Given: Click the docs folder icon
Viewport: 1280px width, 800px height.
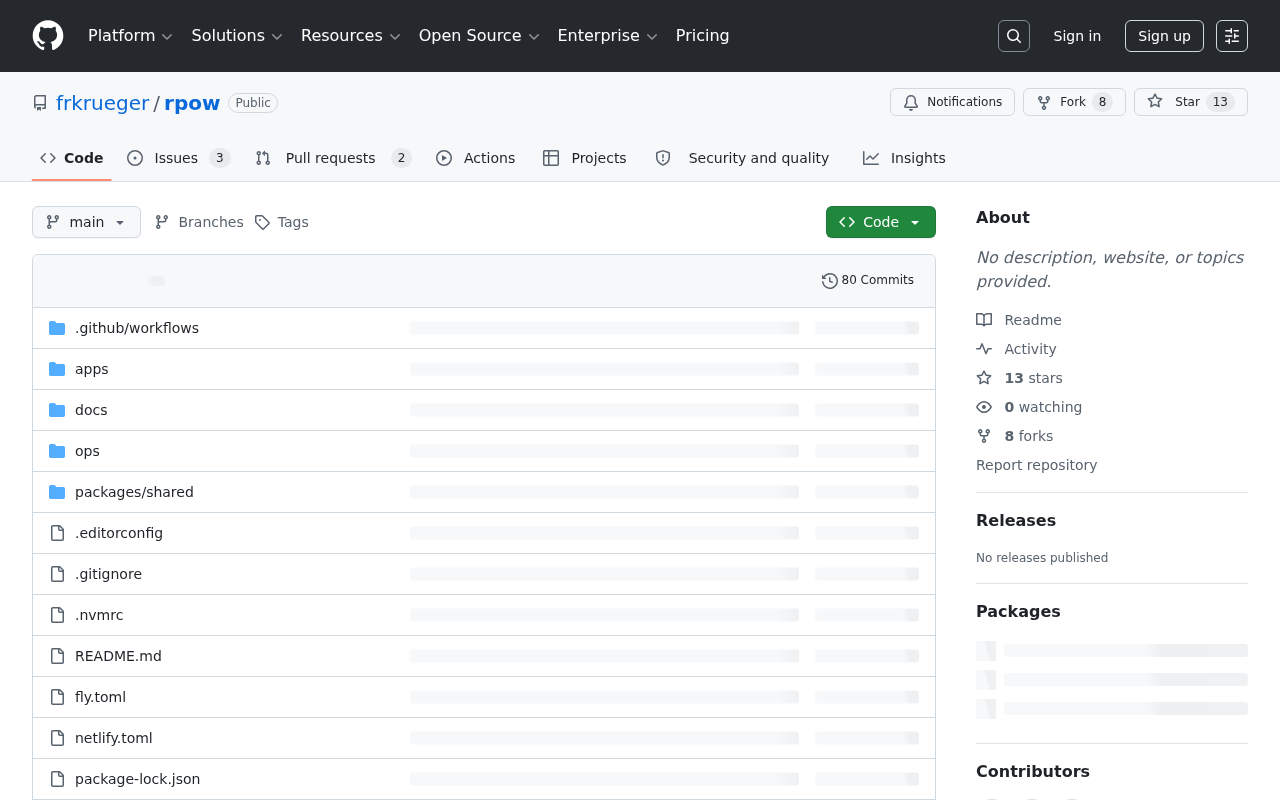Looking at the screenshot, I should (57, 410).
